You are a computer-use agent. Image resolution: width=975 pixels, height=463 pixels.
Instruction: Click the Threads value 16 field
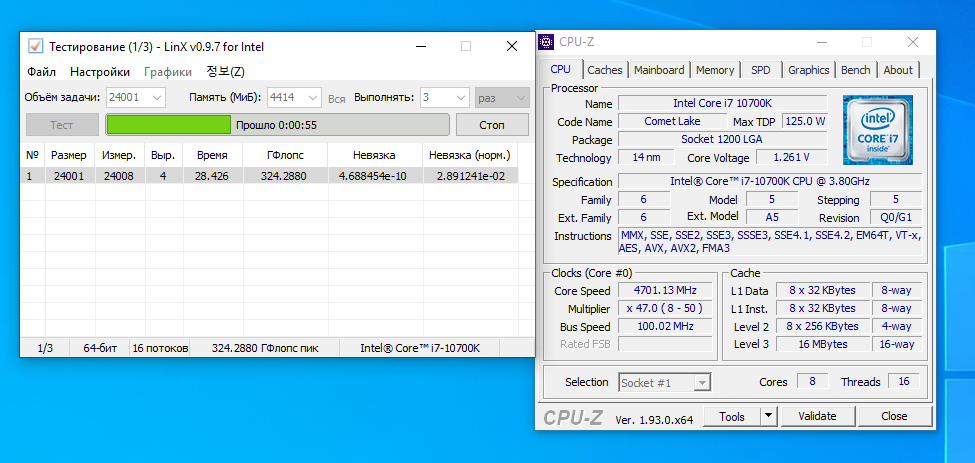click(x=903, y=382)
